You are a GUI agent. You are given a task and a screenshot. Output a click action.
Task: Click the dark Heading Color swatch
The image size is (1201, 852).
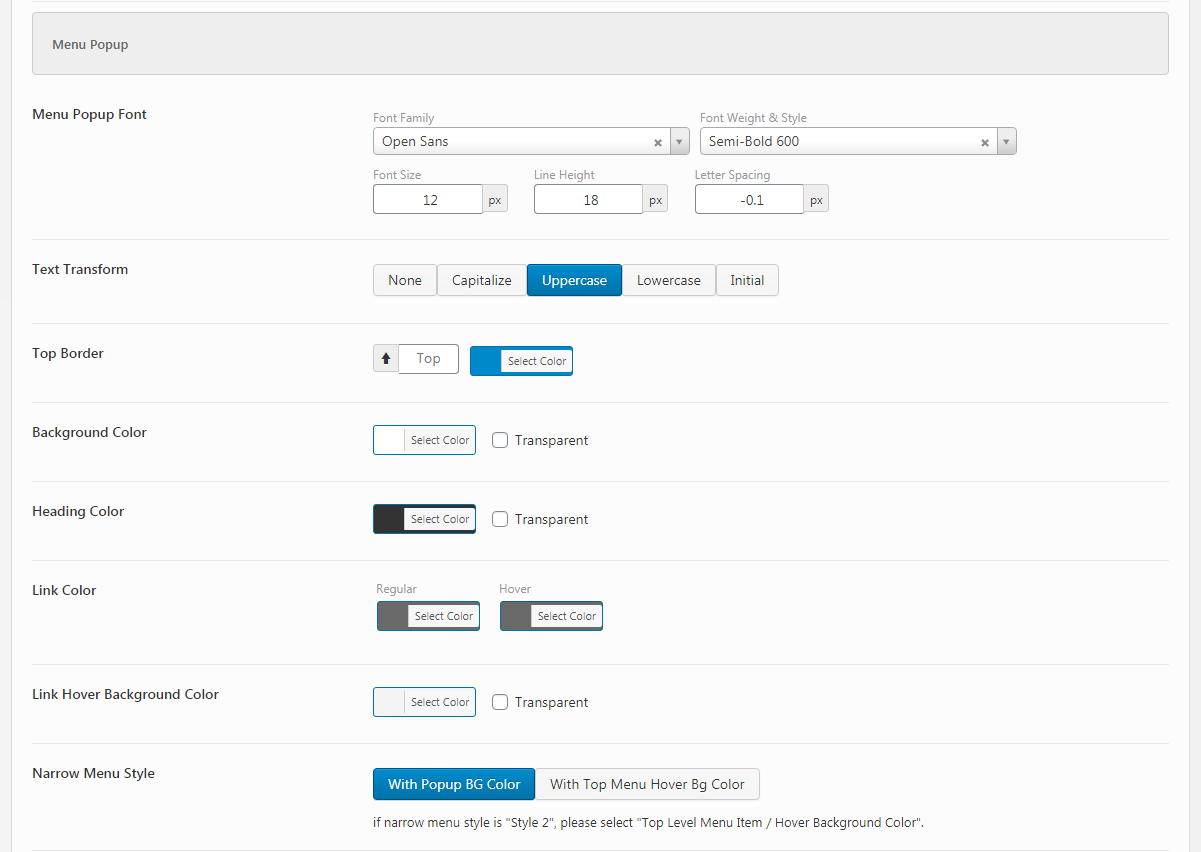pyautogui.click(x=389, y=519)
